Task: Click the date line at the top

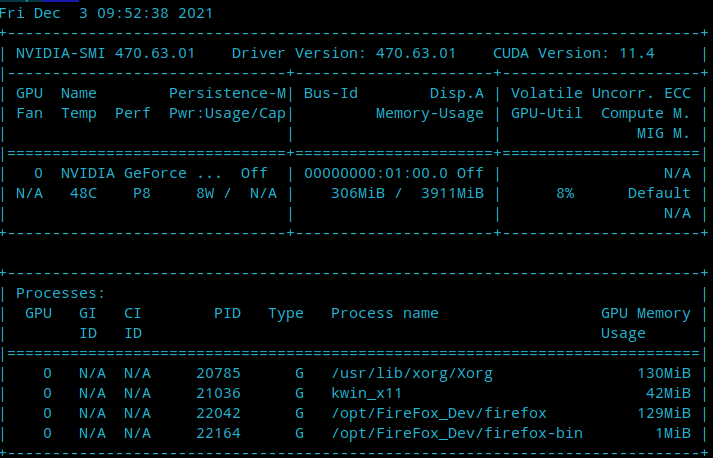Action: pos(107,13)
